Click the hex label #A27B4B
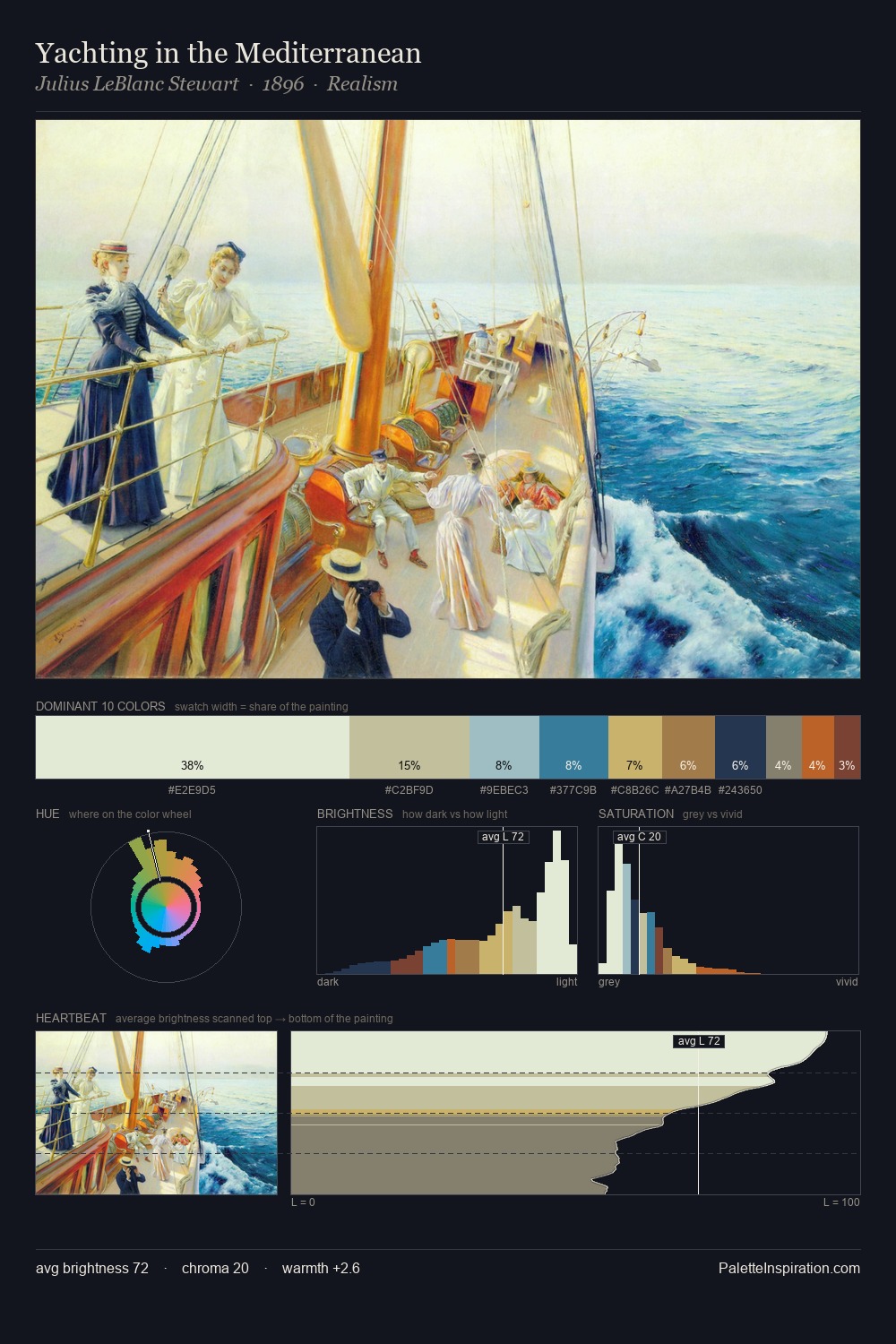The width and height of the screenshot is (896, 1344). (x=688, y=790)
